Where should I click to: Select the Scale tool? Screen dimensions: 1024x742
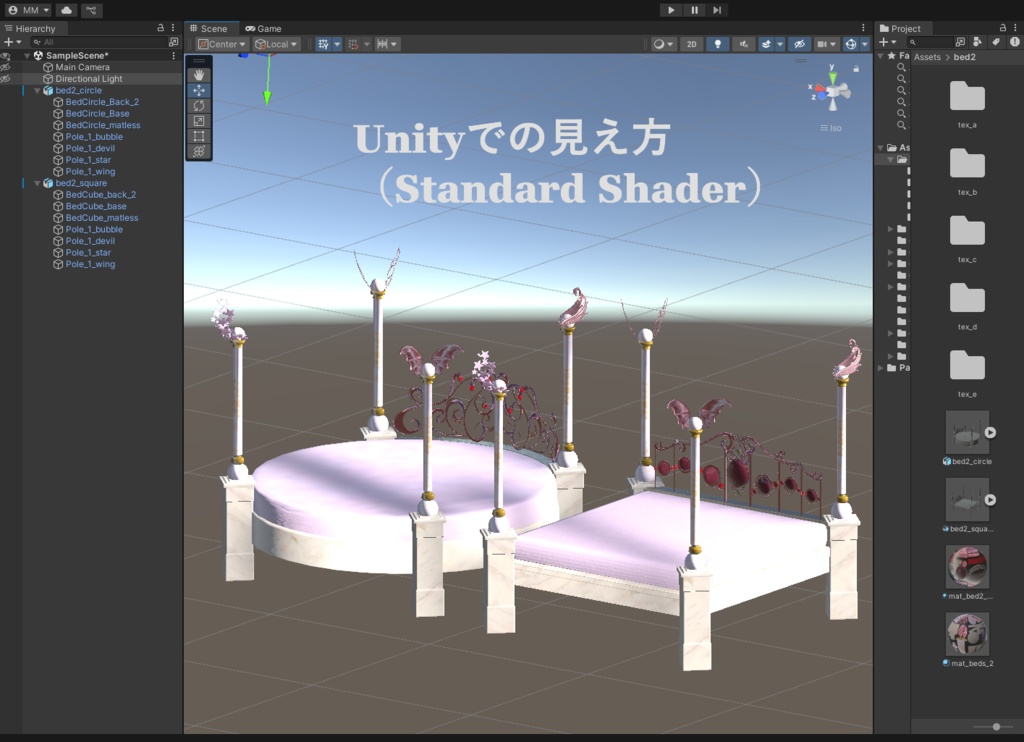pyautogui.click(x=199, y=121)
